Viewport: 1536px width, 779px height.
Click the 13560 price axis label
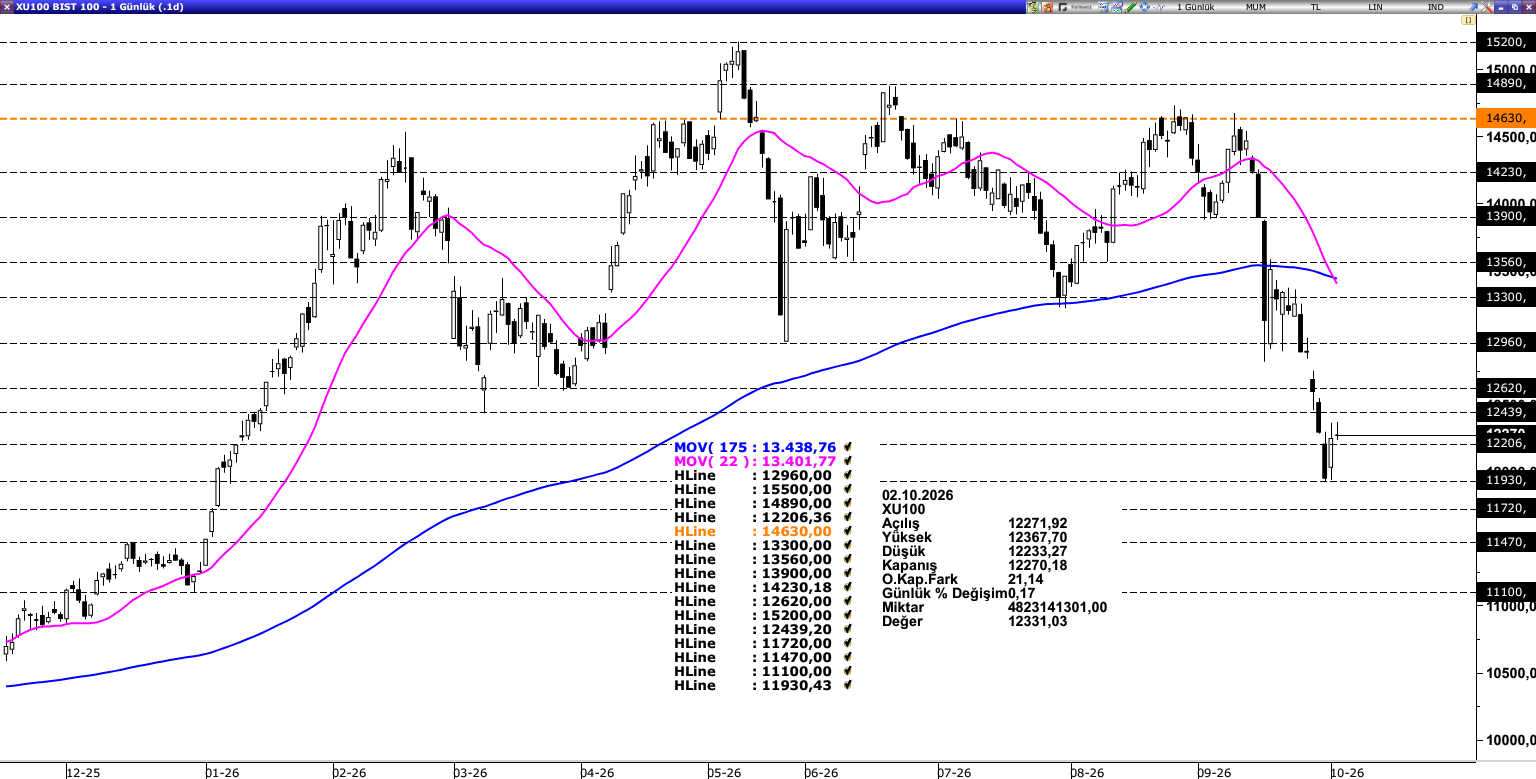(x=1505, y=263)
